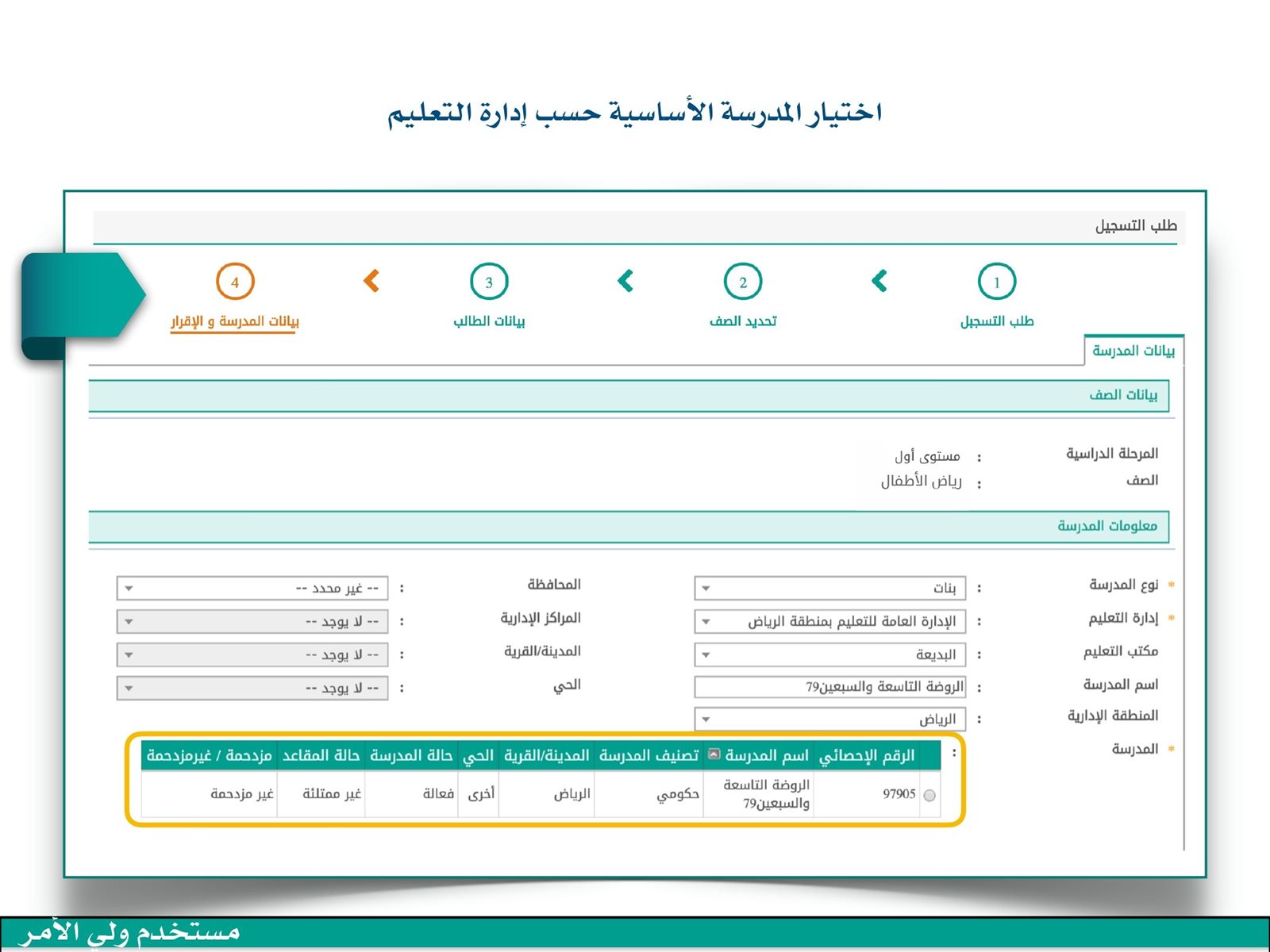Click the اسم المدرسة text input field
The height and width of the screenshot is (952, 1270).
click(830, 687)
